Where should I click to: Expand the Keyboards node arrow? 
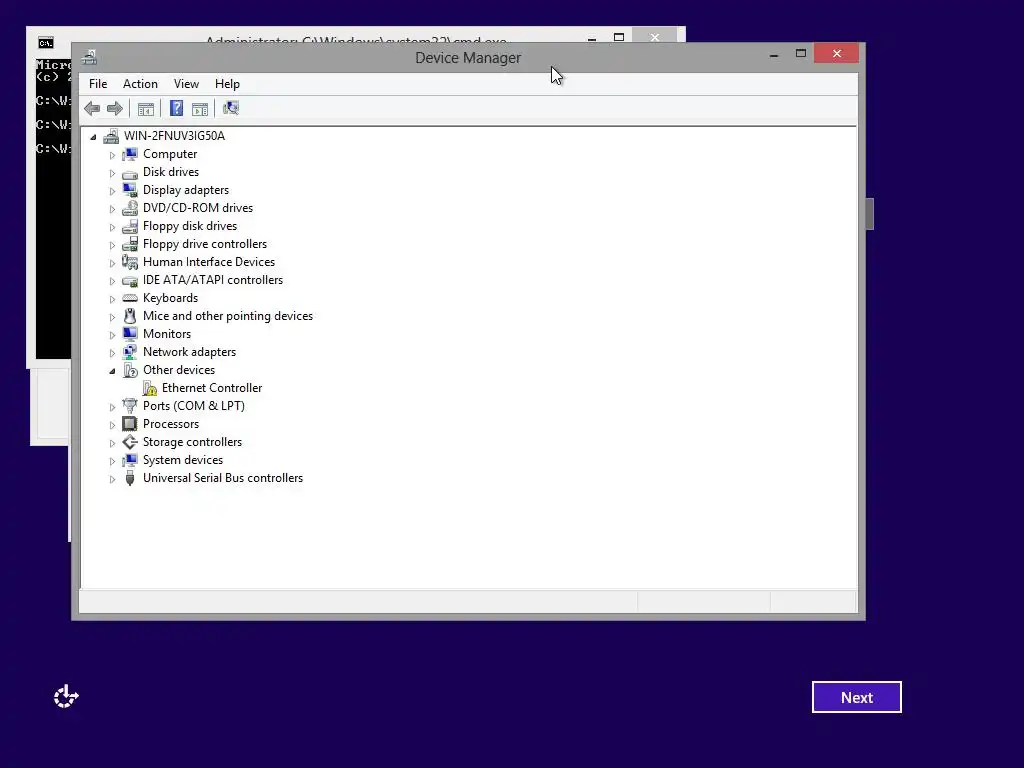click(x=112, y=299)
